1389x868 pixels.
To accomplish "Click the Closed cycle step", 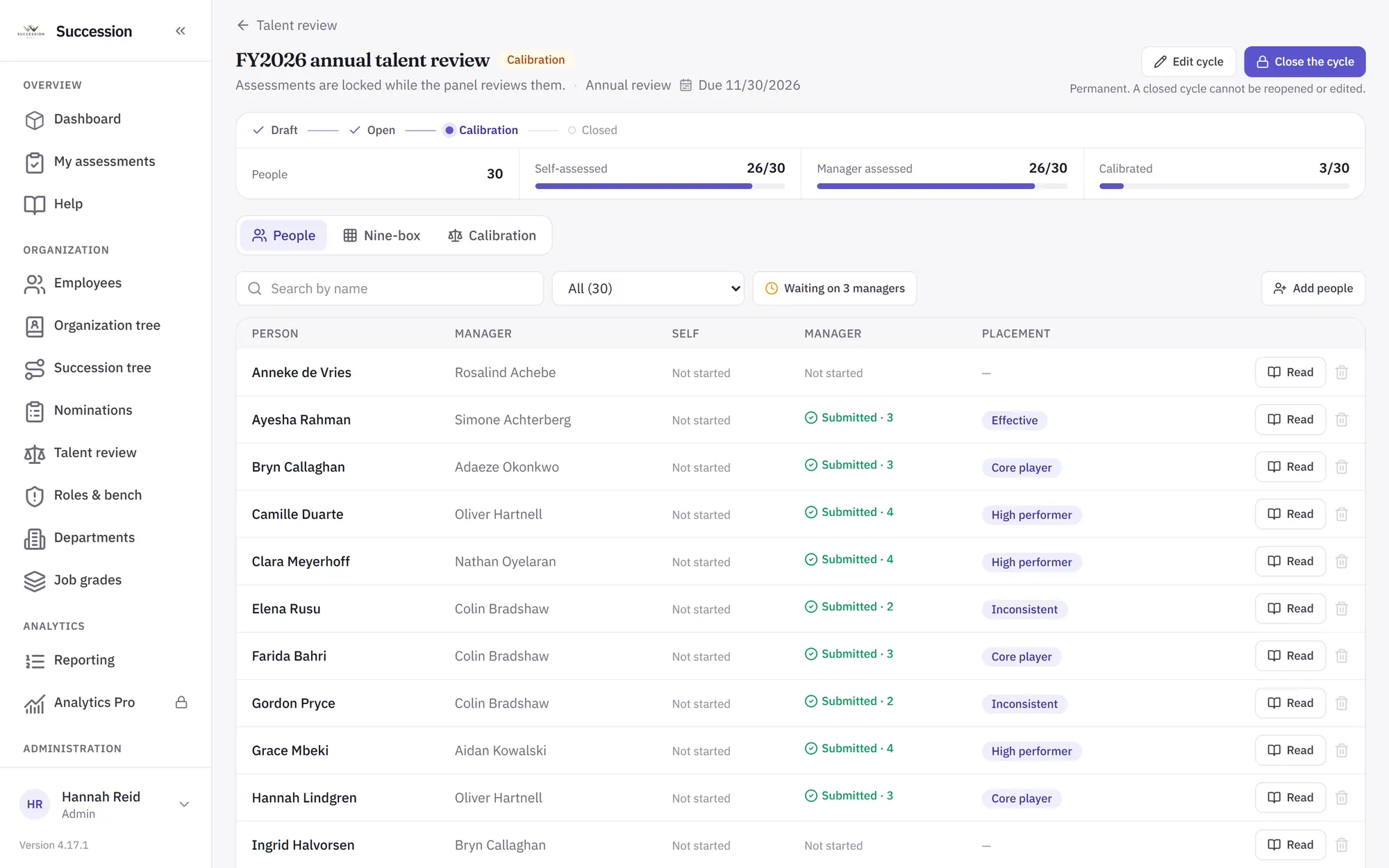I will (592, 130).
